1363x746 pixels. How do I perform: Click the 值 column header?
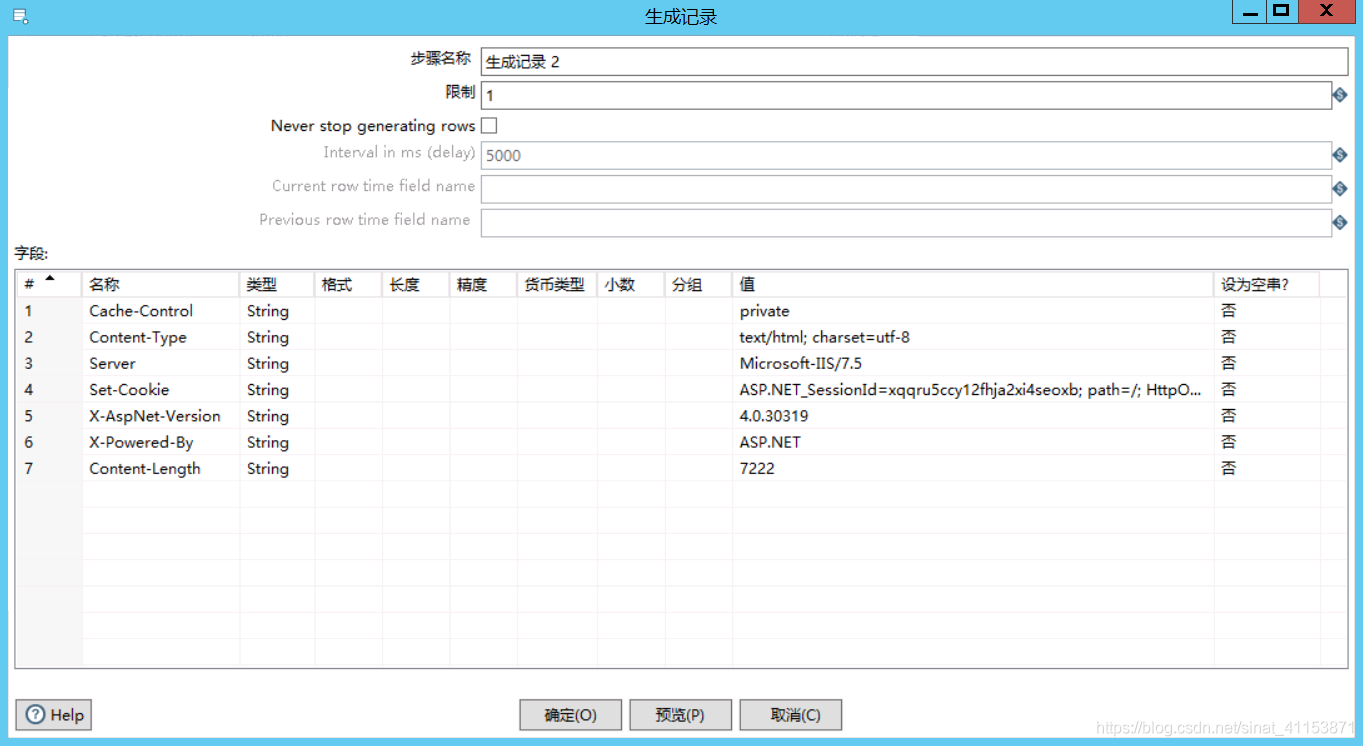click(973, 284)
